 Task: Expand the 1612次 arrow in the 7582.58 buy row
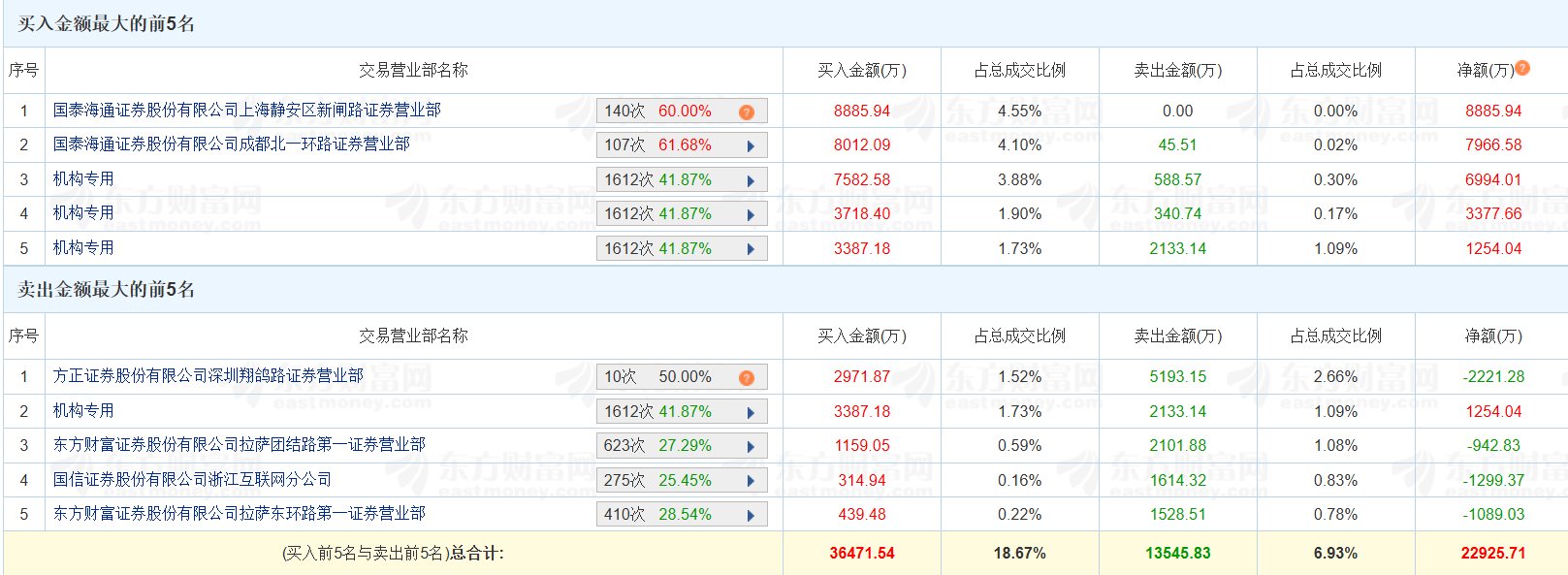(751, 180)
